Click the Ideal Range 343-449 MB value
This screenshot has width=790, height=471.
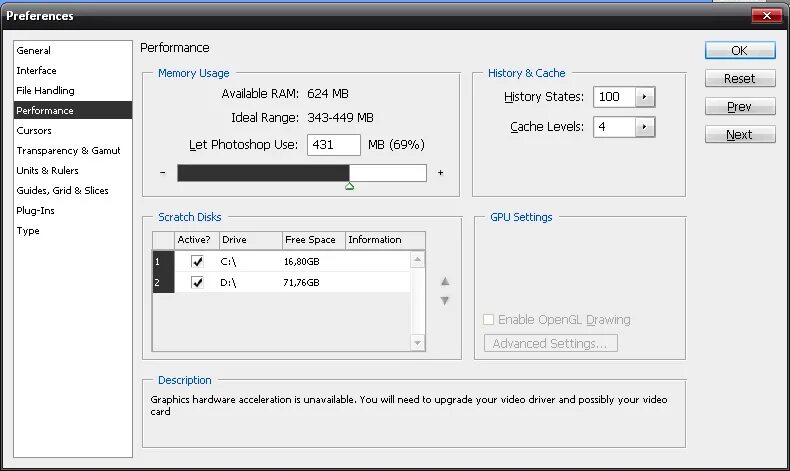tap(341, 118)
